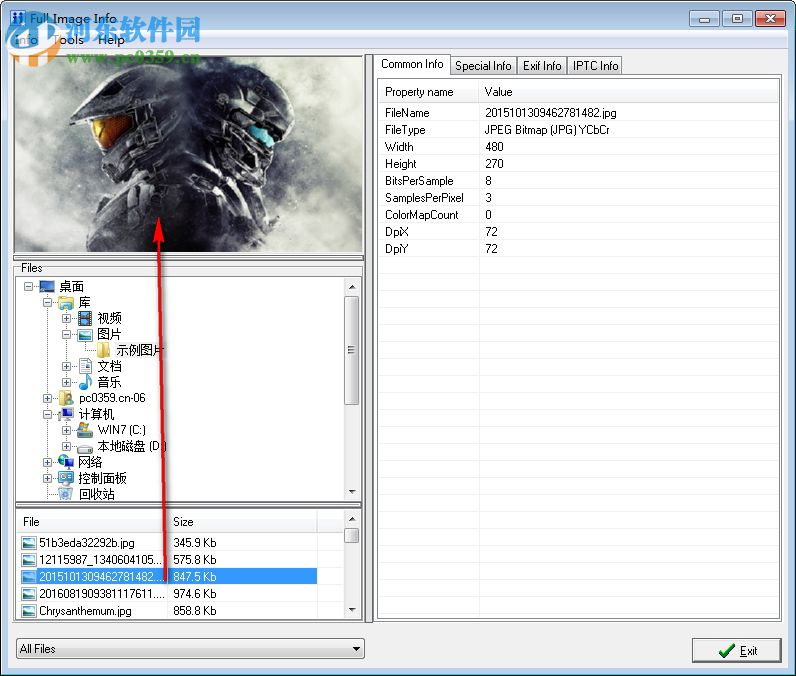The height and width of the screenshot is (676, 796).
Task: Sort by the File column header
Action: (x=92, y=522)
